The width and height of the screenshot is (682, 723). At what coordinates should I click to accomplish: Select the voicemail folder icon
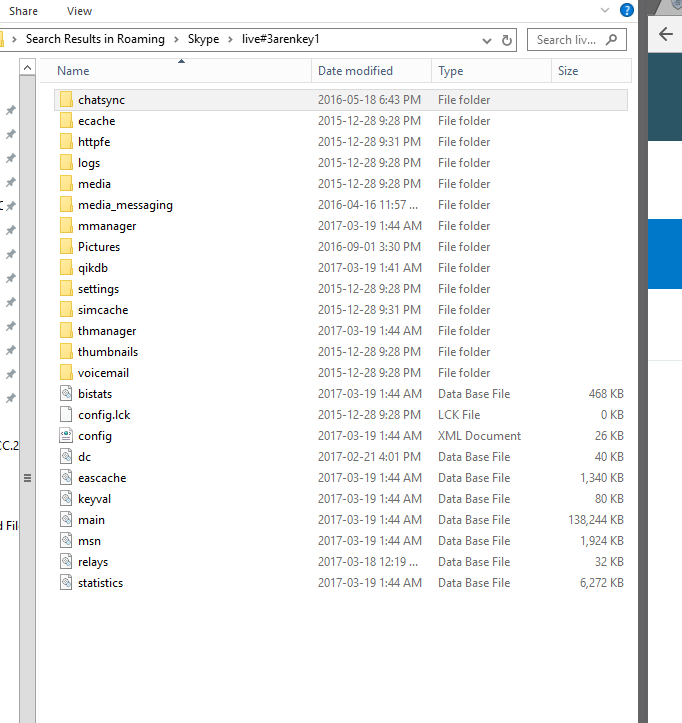(66, 373)
